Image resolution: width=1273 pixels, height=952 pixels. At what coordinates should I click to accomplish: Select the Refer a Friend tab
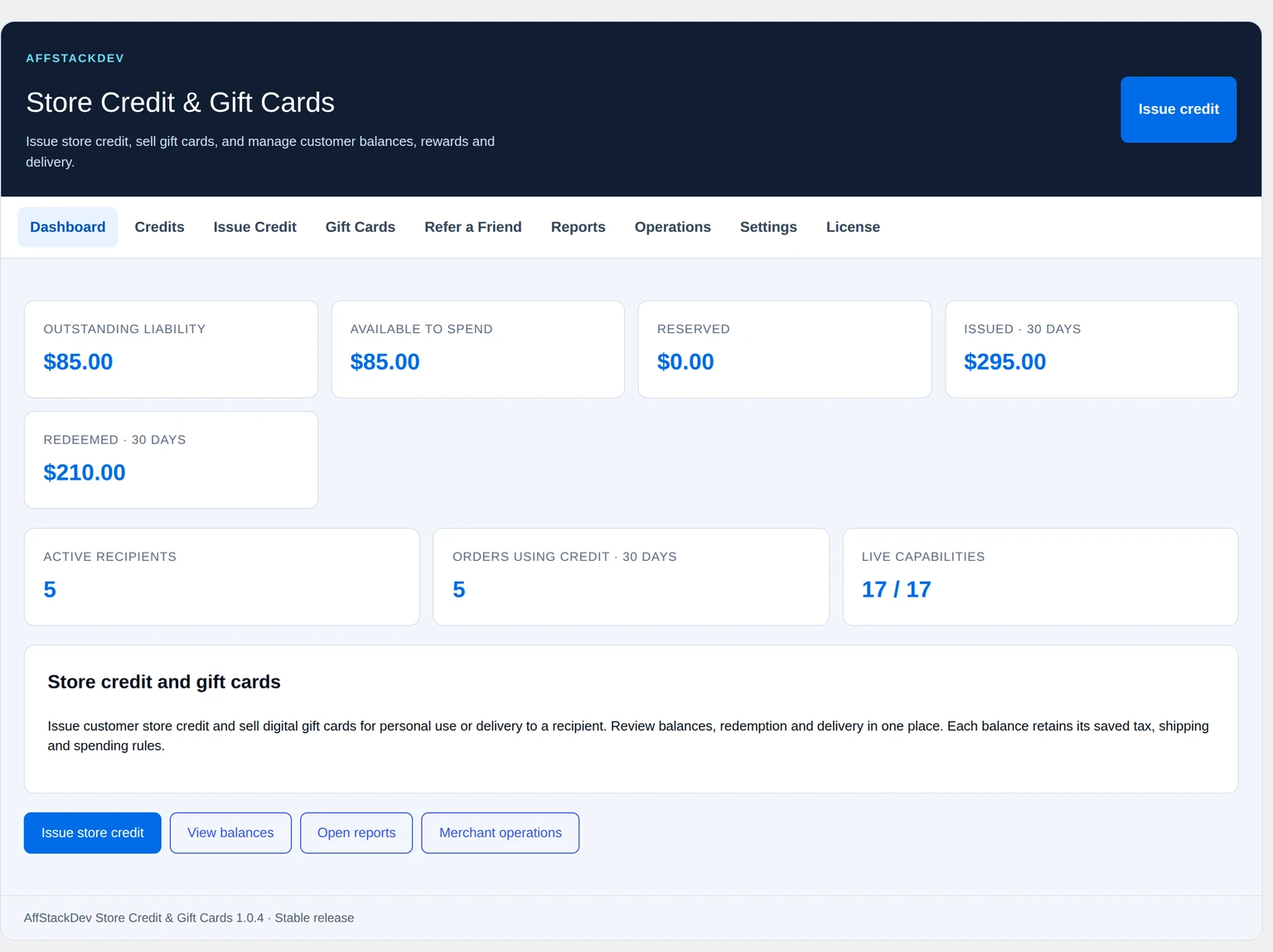[473, 227]
